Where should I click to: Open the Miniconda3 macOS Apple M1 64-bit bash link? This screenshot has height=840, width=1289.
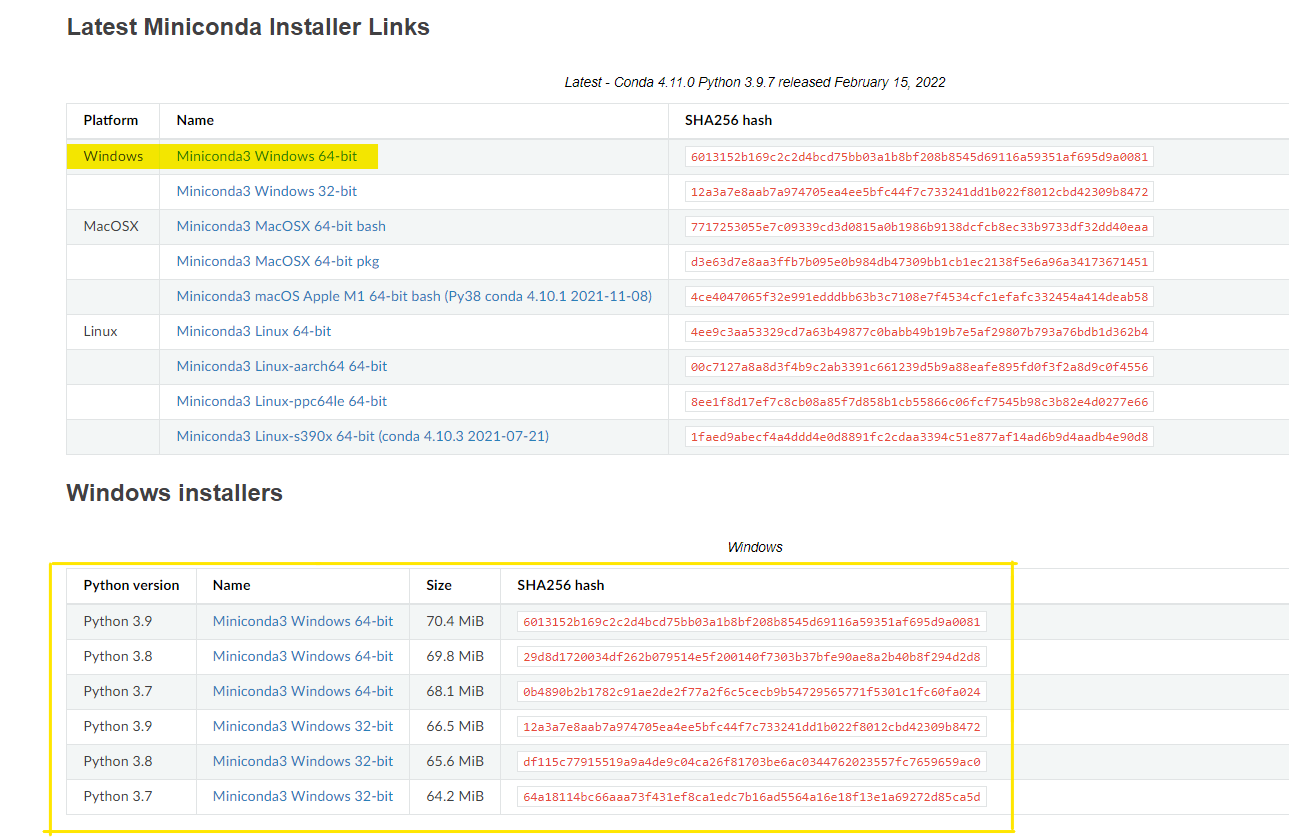point(412,296)
